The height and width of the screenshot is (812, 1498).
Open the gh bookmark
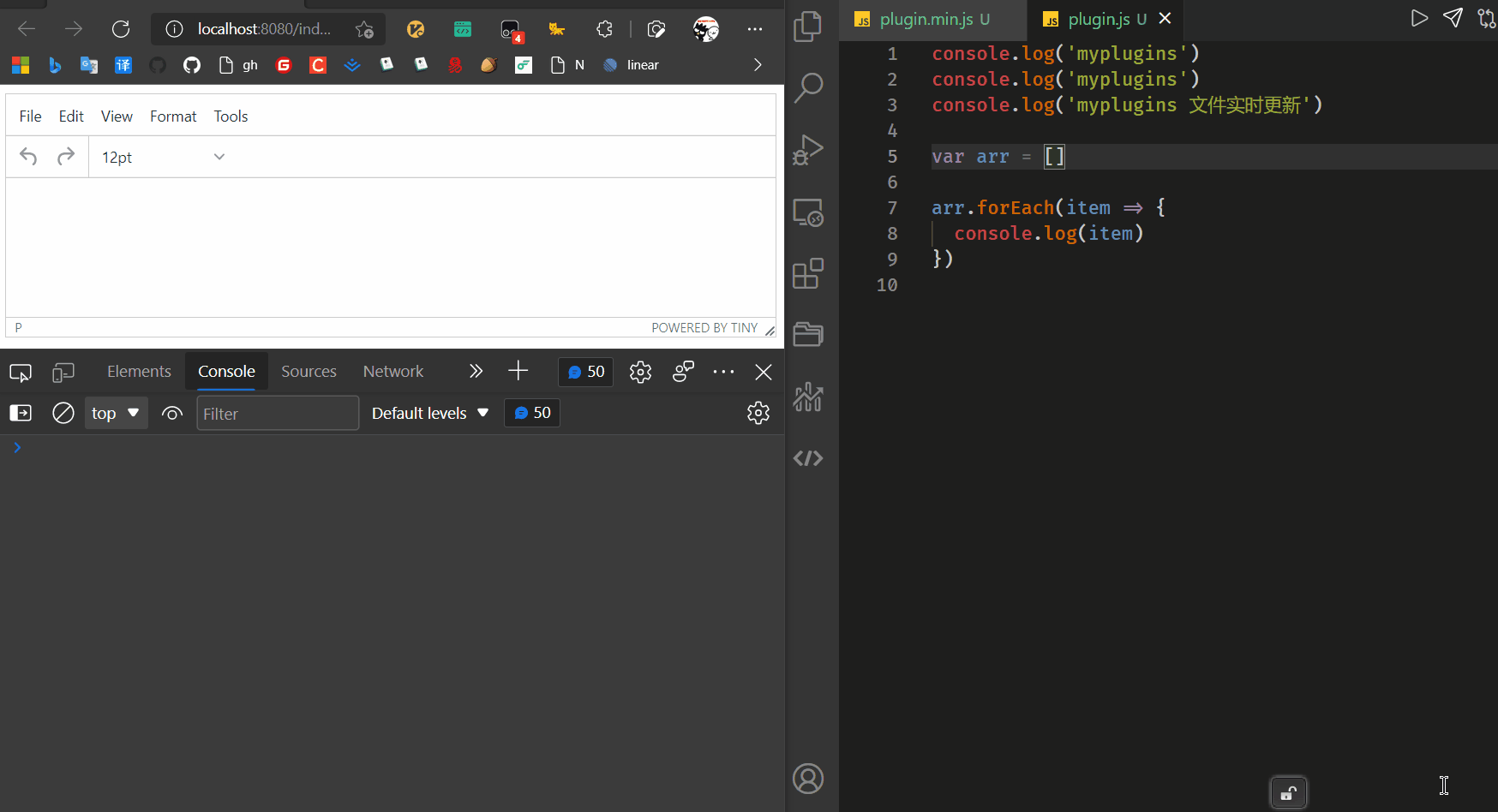[x=238, y=65]
